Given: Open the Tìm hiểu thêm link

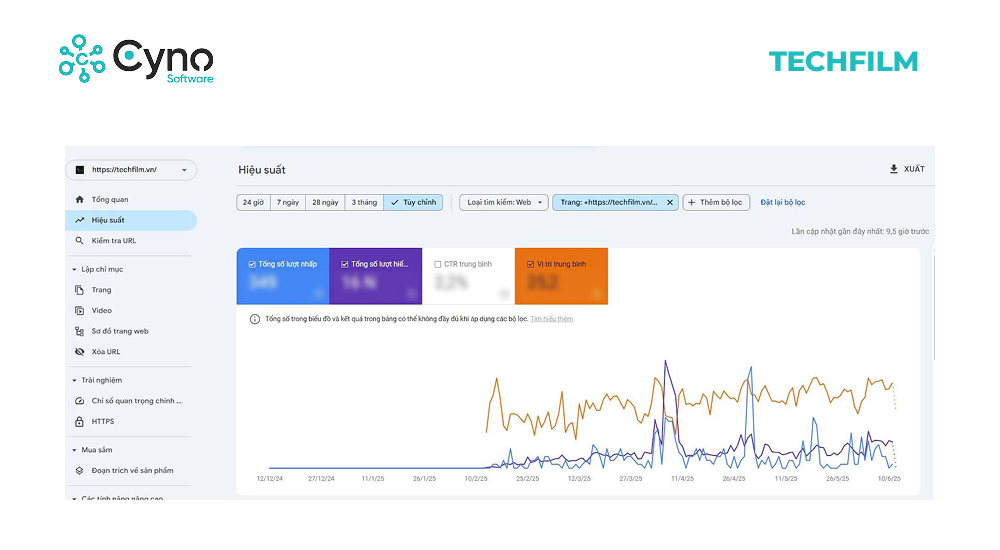Looking at the screenshot, I should (552, 319).
